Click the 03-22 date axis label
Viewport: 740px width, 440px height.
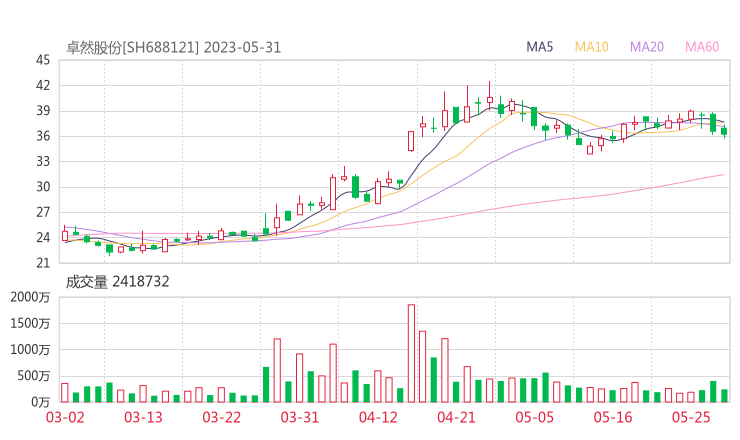[x=222, y=417]
